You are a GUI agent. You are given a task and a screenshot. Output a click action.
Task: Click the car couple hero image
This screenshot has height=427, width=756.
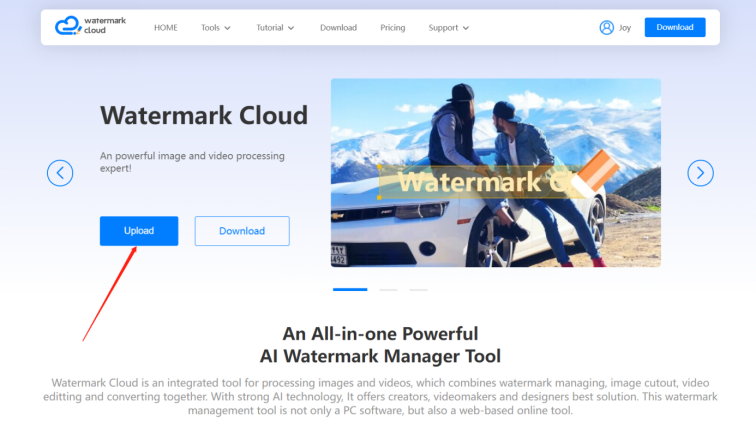496,173
